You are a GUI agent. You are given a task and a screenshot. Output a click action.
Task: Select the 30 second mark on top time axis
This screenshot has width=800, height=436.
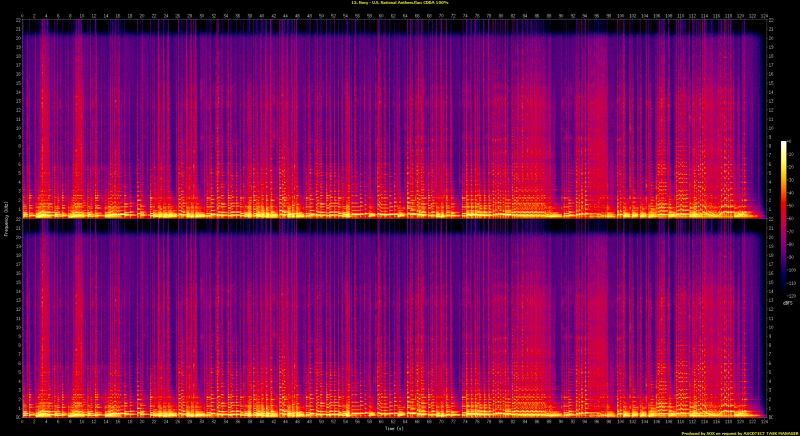tap(202, 16)
